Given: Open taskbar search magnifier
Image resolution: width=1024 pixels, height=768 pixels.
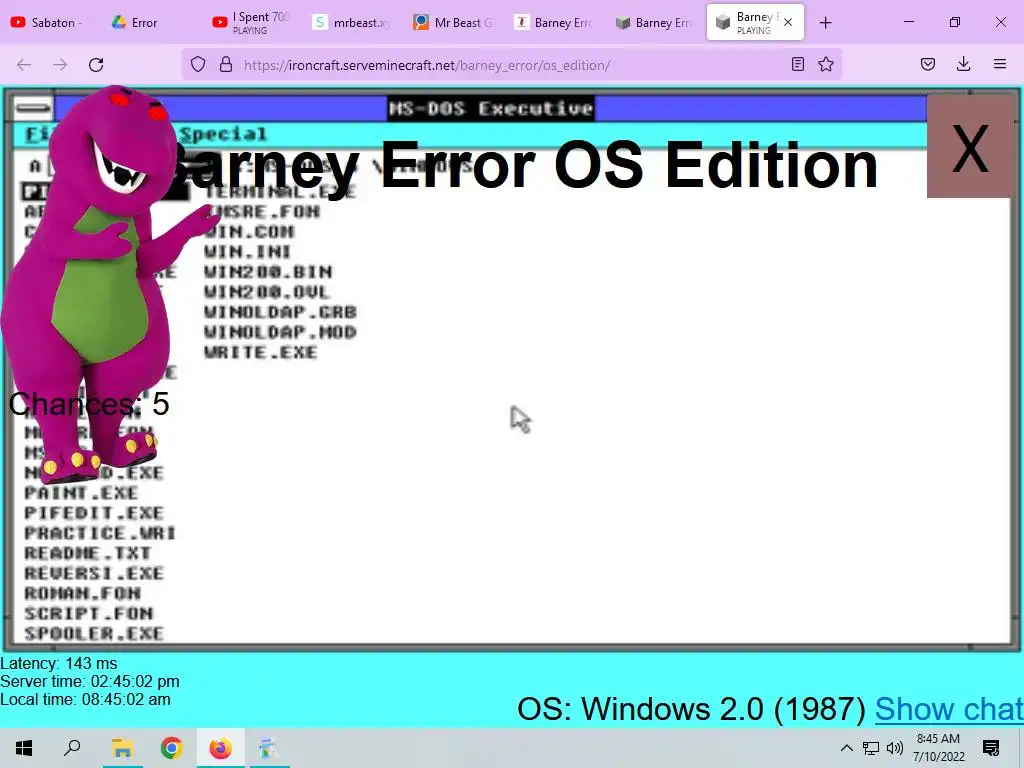Looking at the screenshot, I should click(72, 748).
